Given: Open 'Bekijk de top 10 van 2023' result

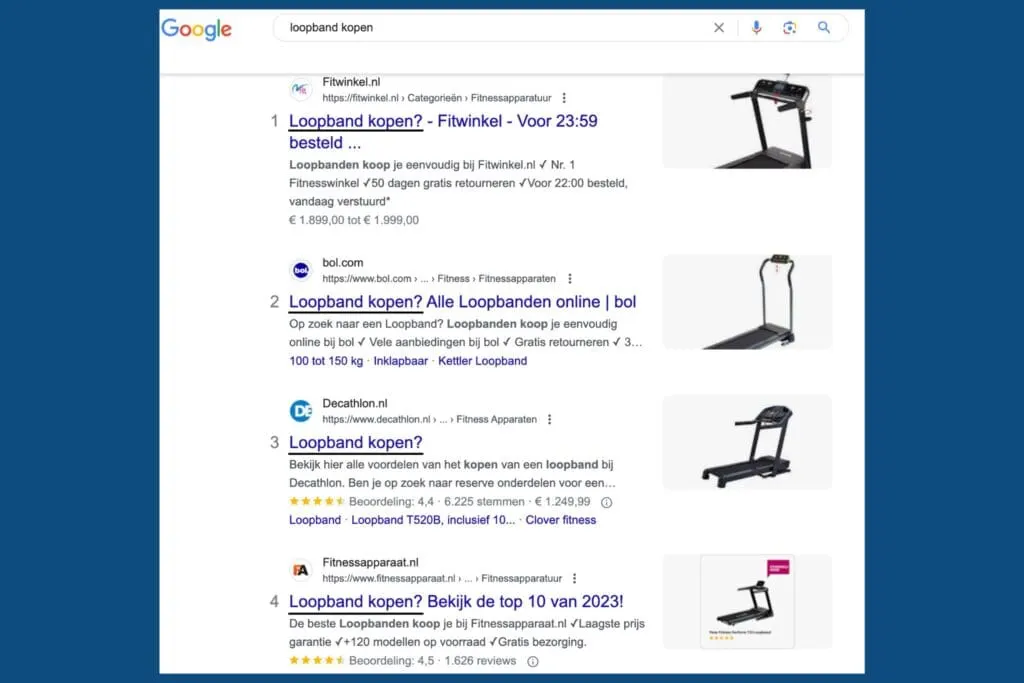Looking at the screenshot, I should [x=456, y=601].
